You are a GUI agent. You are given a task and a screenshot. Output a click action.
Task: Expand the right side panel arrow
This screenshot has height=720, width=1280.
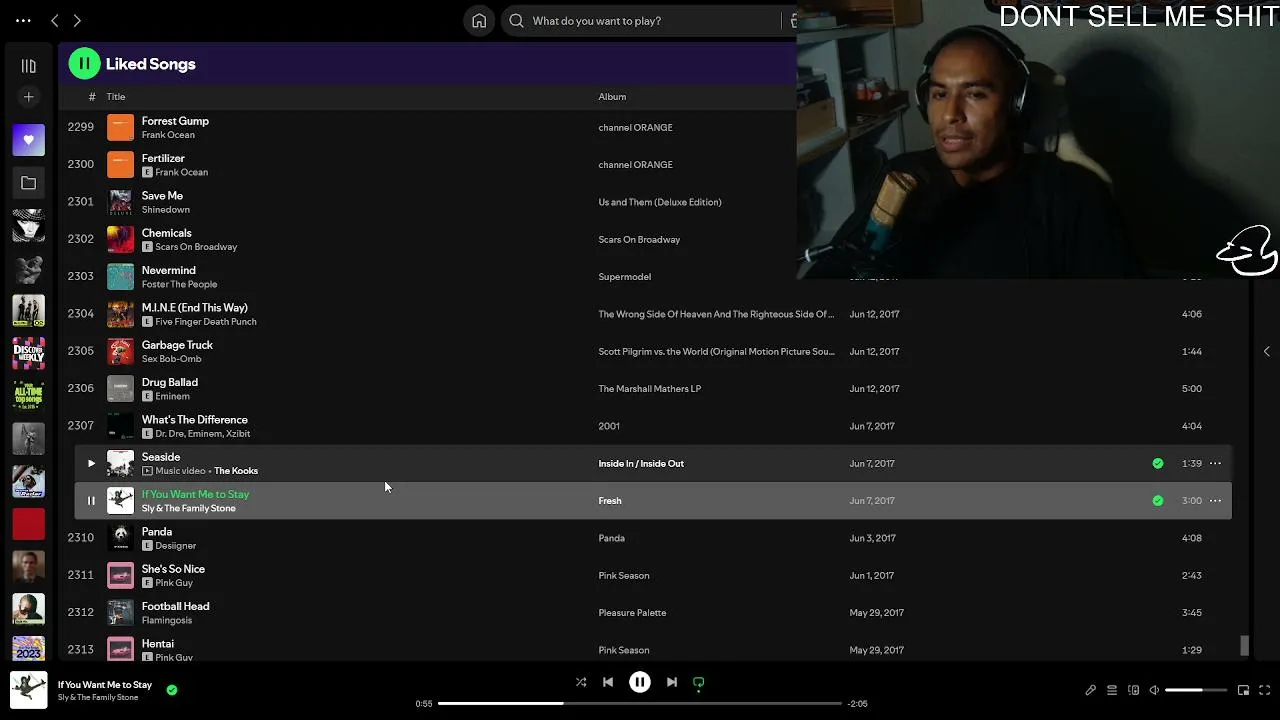[x=1267, y=351]
